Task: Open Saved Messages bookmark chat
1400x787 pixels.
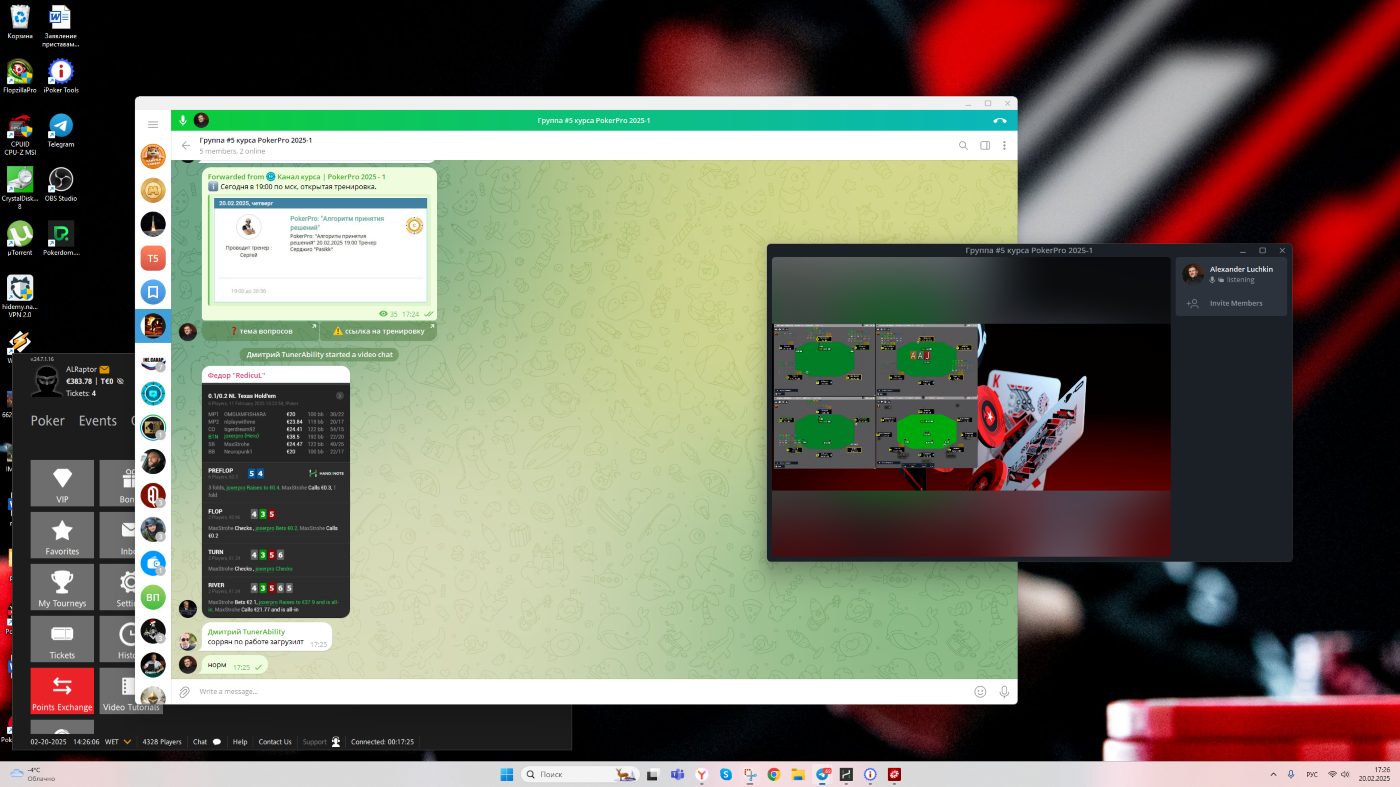Action: [153, 292]
